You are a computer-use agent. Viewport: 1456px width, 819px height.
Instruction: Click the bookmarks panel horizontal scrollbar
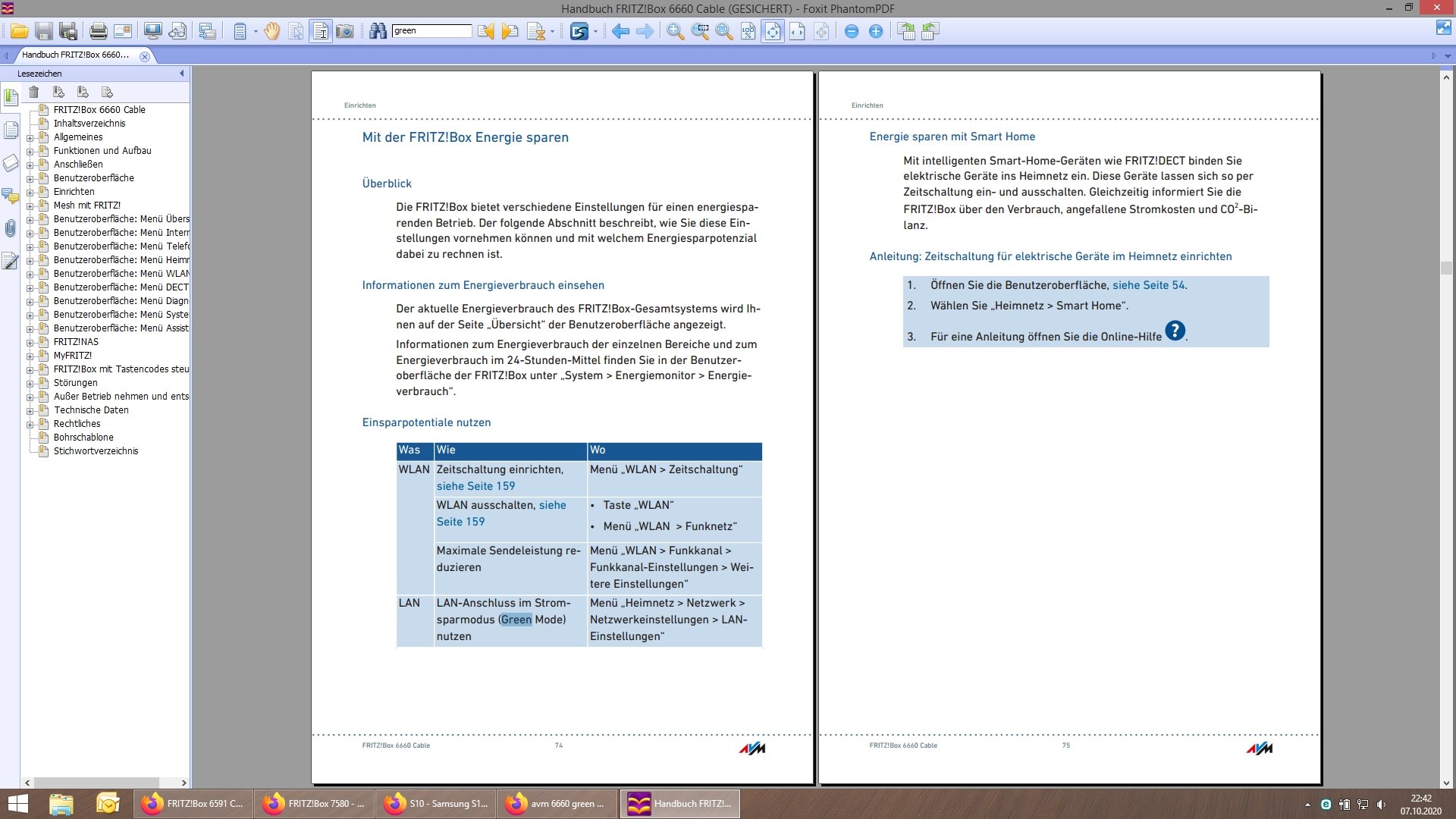tap(96, 783)
